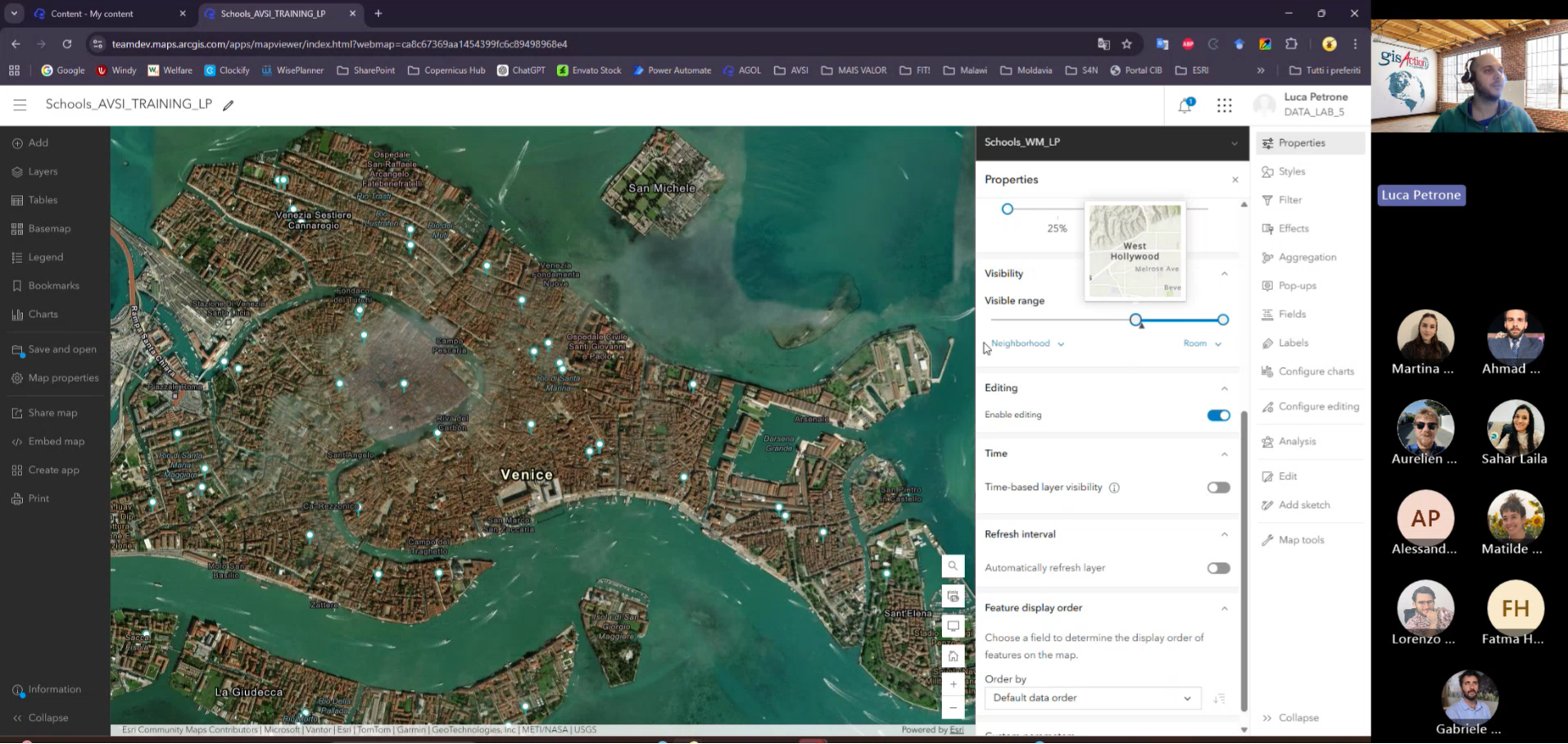
Task: Collapse Feature display order section
Action: 1224,608
